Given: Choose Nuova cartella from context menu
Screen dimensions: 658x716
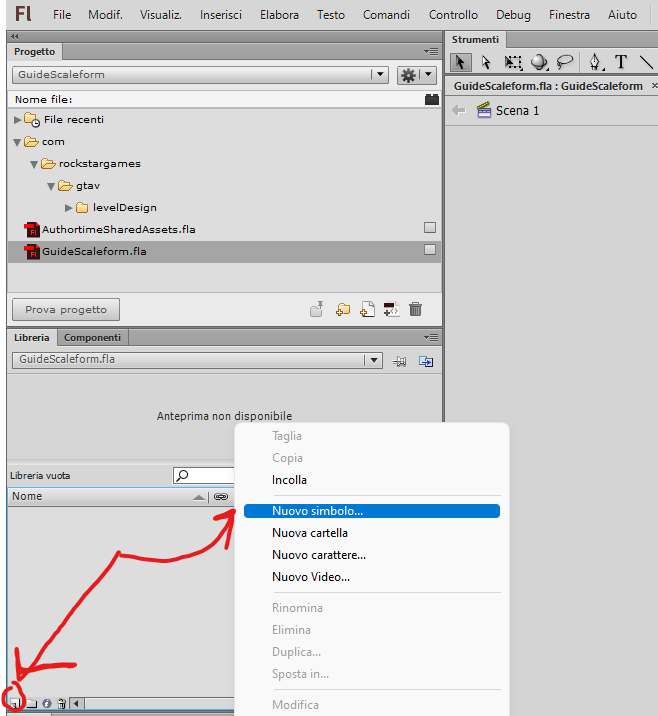Looking at the screenshot, I should tap(372, 533).
